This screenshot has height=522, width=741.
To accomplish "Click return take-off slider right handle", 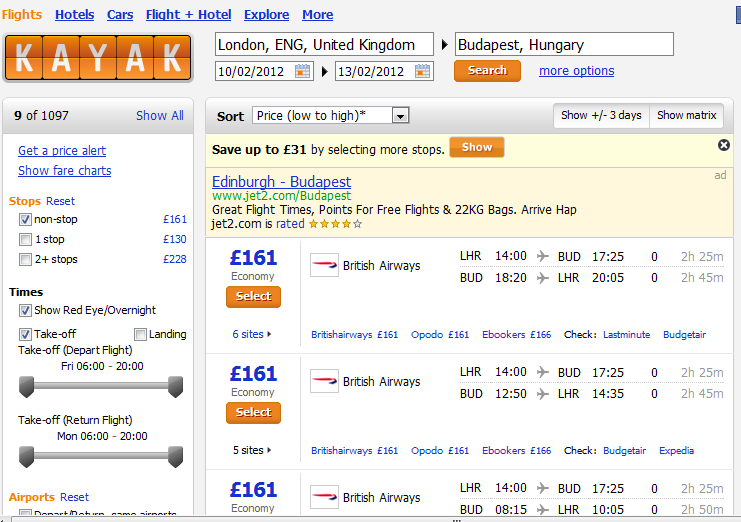I will pyautogui.click(x=175, y=457).
